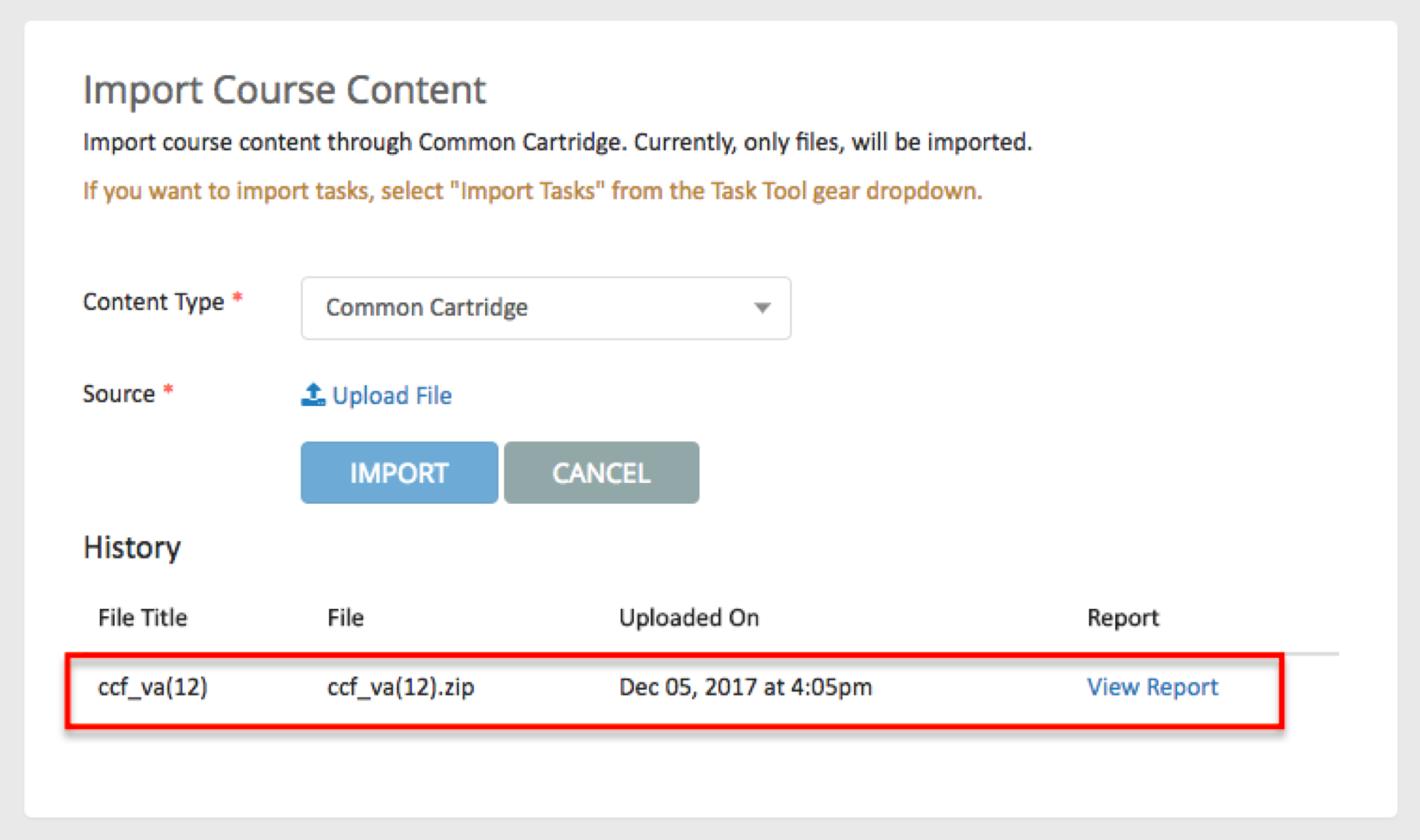1420x840 pixels.
Task: Click the Uploaded On column header
Action: click(689, 618)
